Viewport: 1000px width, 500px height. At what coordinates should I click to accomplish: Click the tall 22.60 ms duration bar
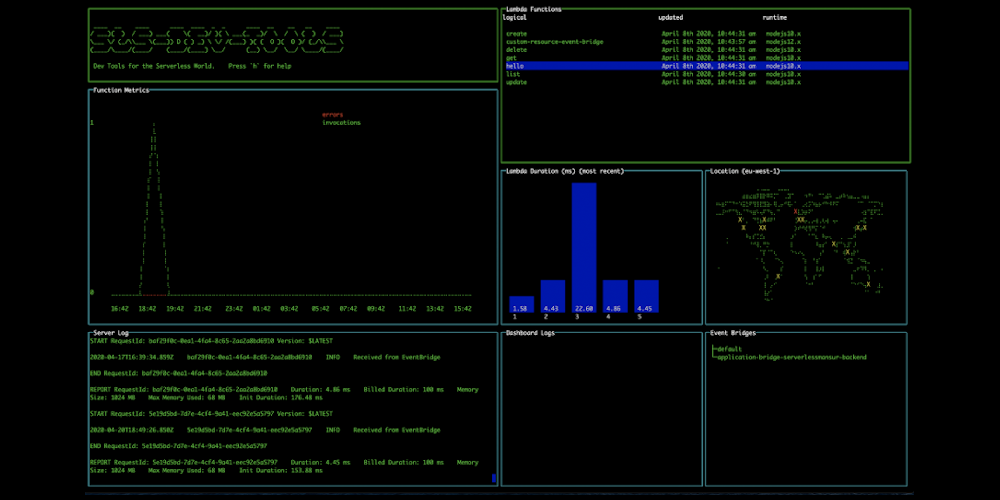pyautogui.click(x=584, y=247)
